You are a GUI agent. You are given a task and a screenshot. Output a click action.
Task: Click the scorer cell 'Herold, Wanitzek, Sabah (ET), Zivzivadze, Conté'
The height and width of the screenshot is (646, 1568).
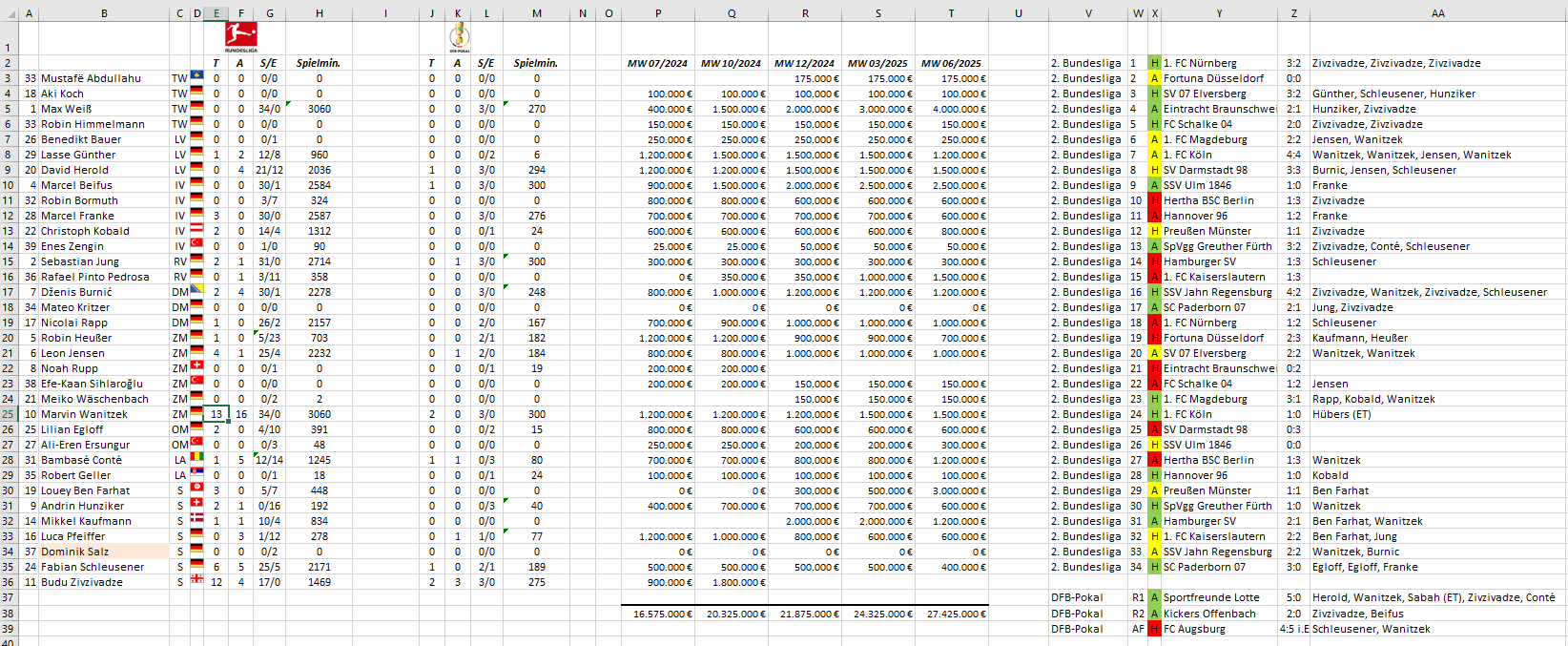click(x=1434, y=597)
